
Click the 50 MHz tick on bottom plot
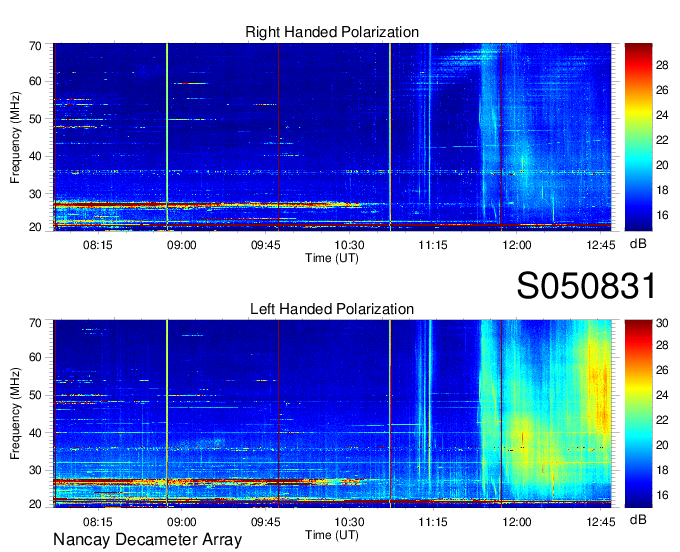[35, 395]
